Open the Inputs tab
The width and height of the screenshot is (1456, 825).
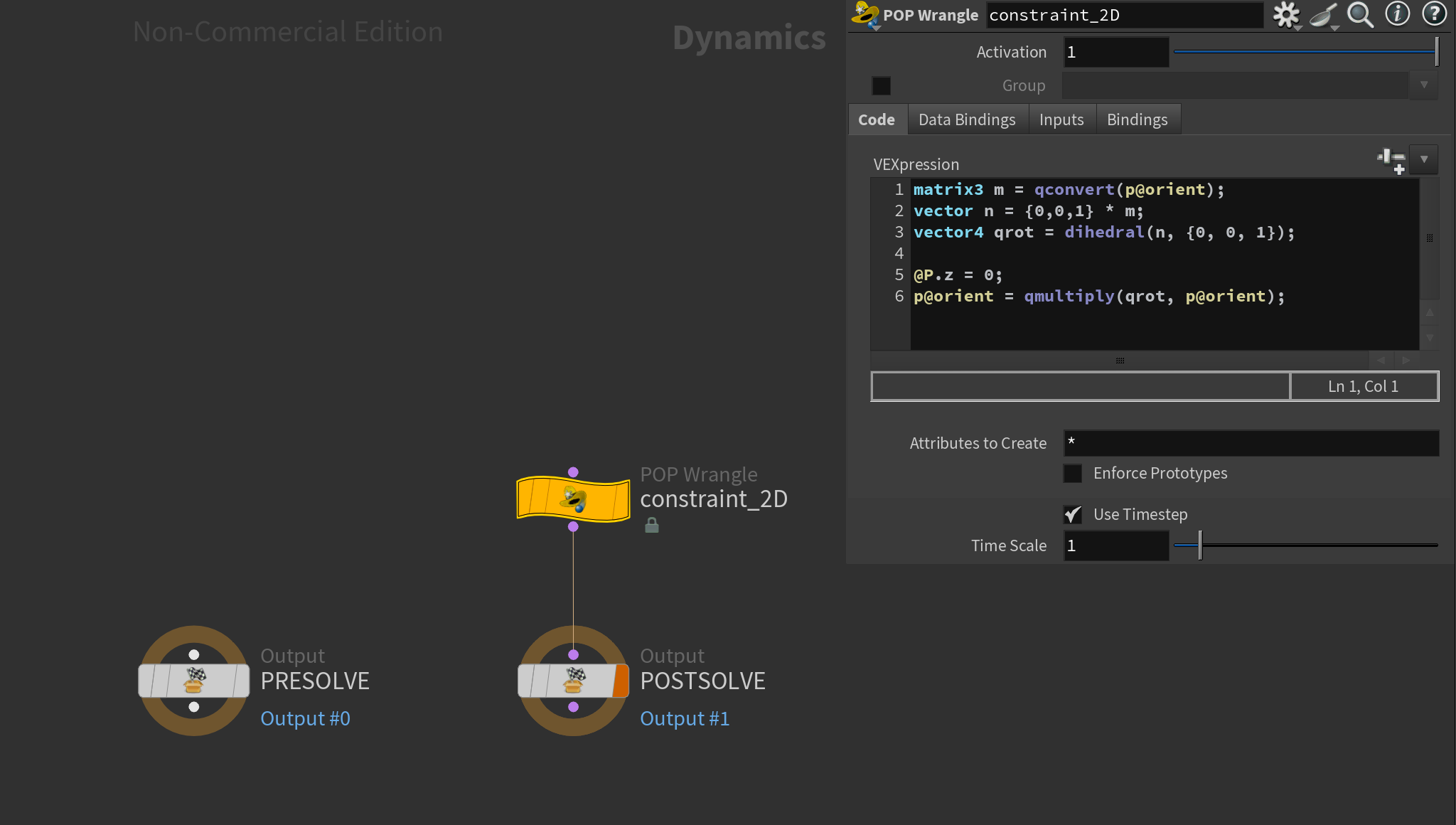click(x=1061, y=119)
